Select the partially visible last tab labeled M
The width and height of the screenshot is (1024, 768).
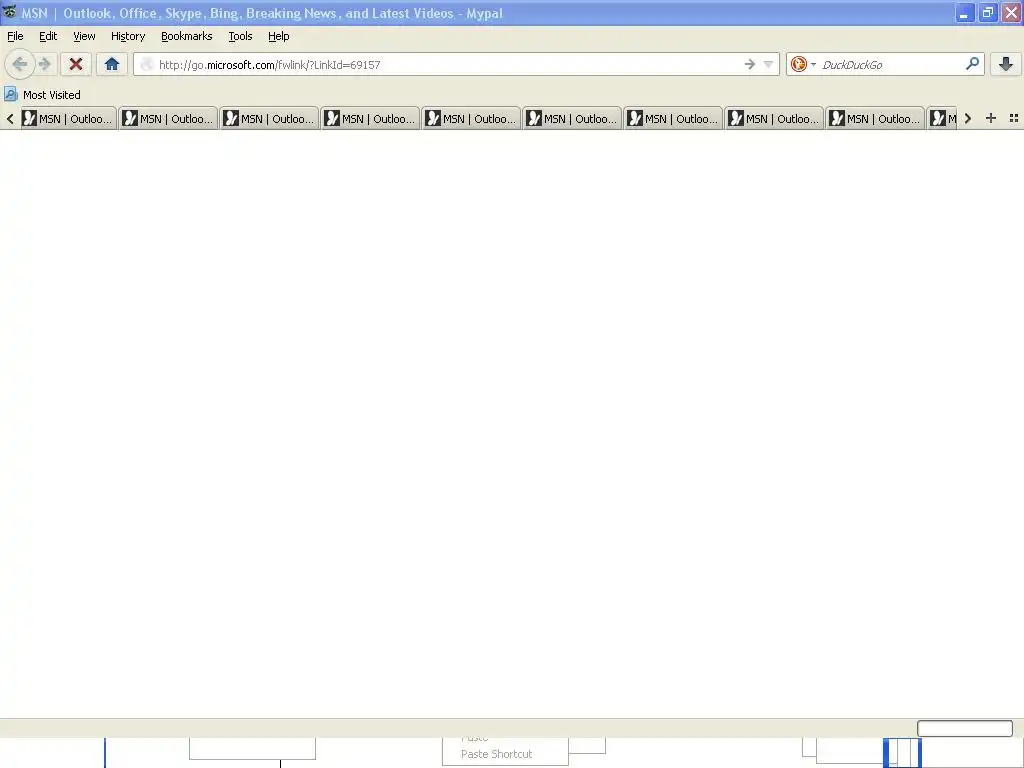tap(942, 118)
